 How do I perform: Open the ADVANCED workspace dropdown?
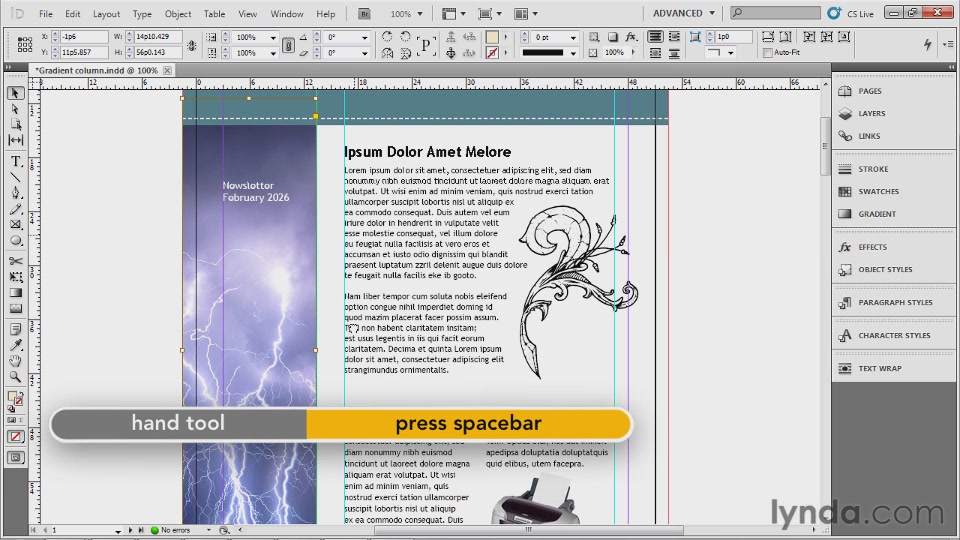pos(683,13)
